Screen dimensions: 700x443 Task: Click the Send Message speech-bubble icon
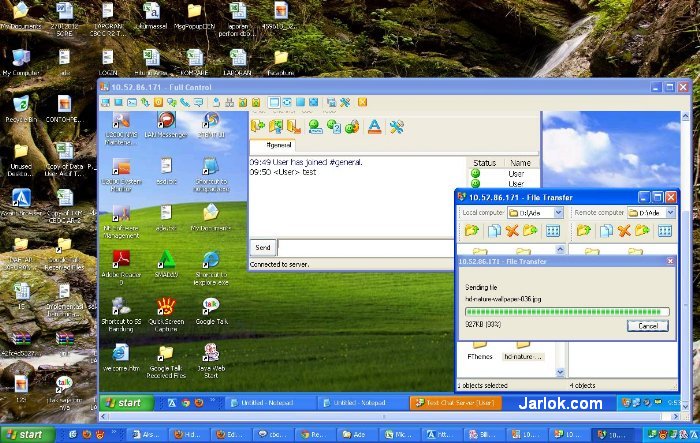(x=198, y=103)
